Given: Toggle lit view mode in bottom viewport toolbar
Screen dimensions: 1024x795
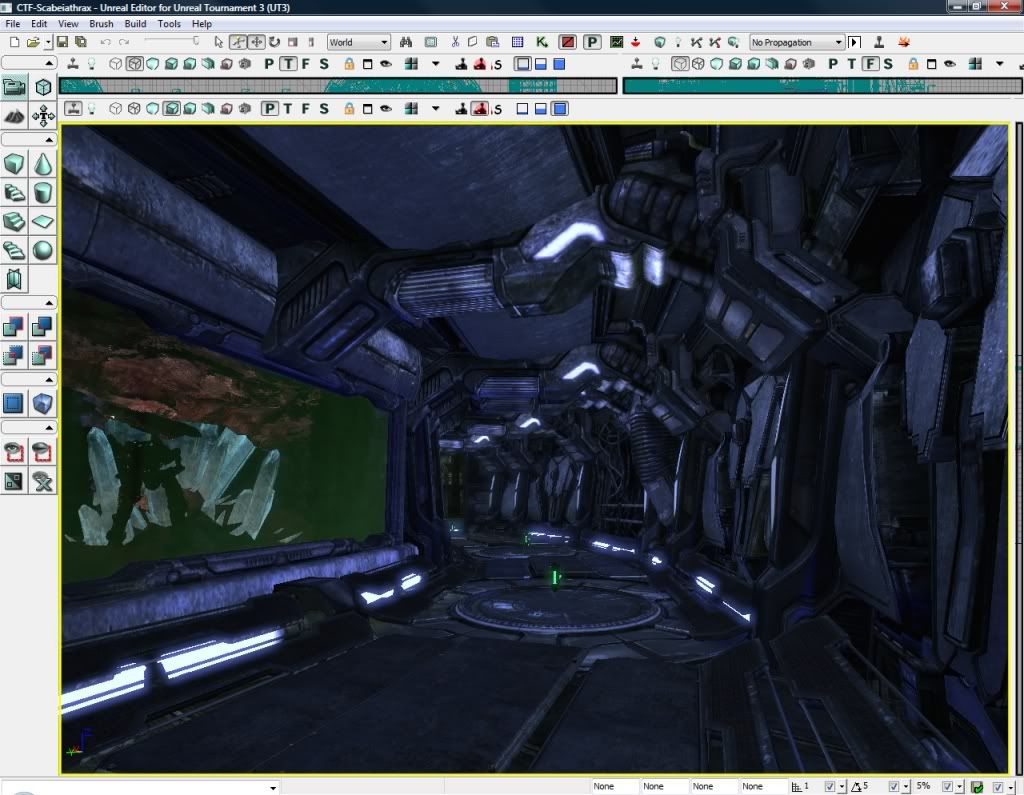Looking at the screenshot, I should [171, 108].
